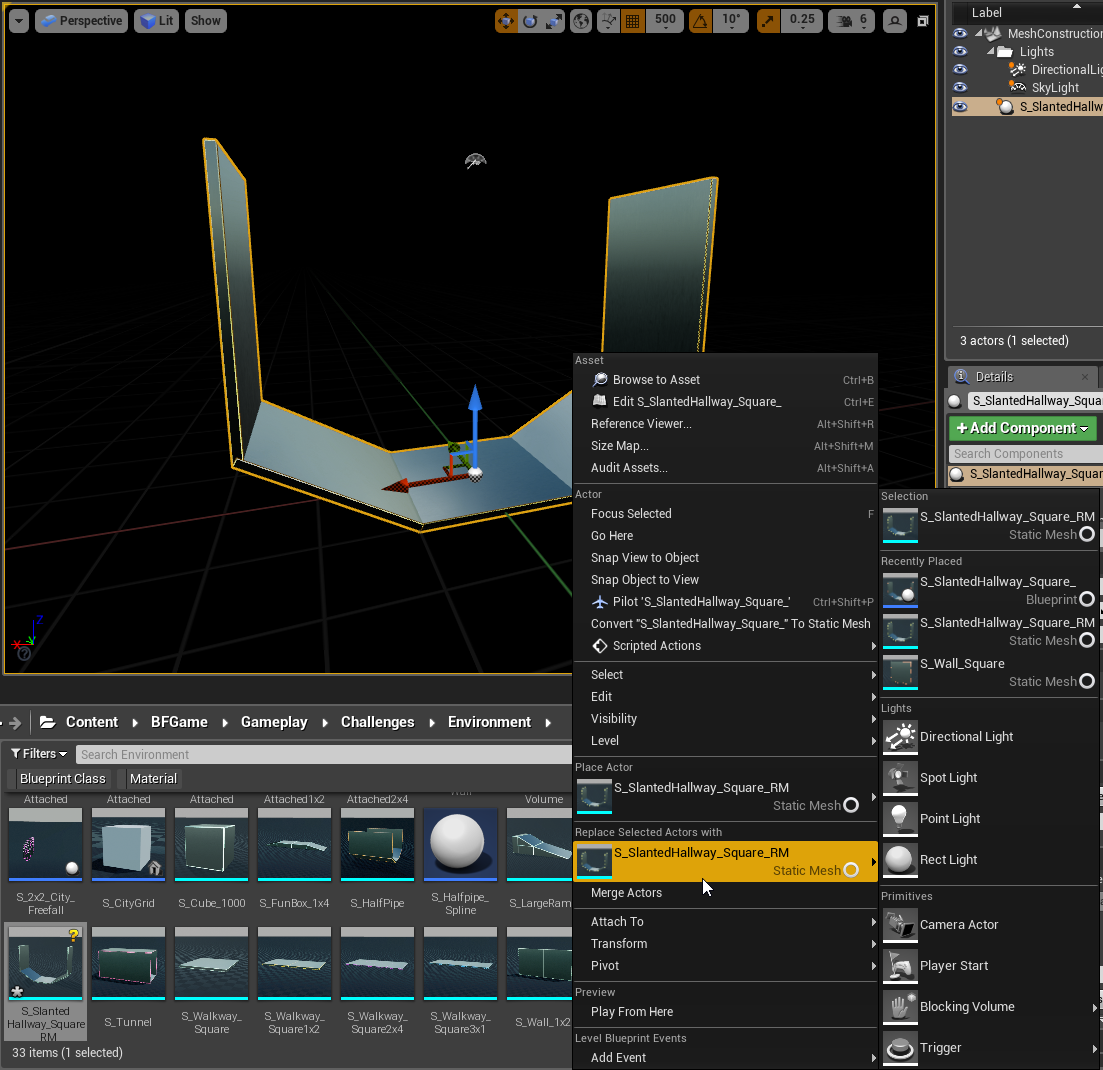
Task: Click the Player Start actor icon
Action: coord(900,966)
